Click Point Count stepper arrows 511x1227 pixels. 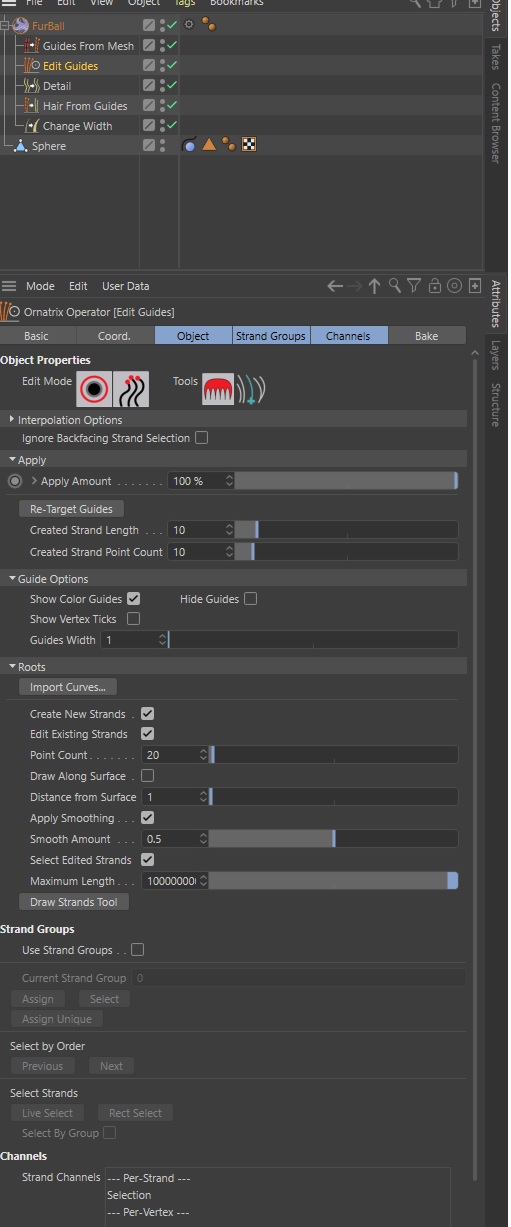pyautogui.click(x=204, y=755)
